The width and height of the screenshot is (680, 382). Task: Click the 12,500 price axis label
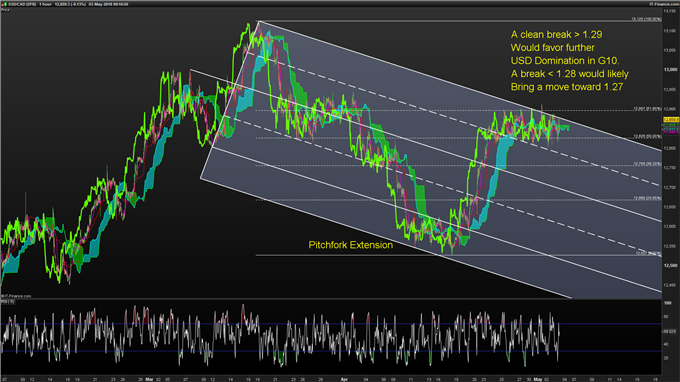670,265
